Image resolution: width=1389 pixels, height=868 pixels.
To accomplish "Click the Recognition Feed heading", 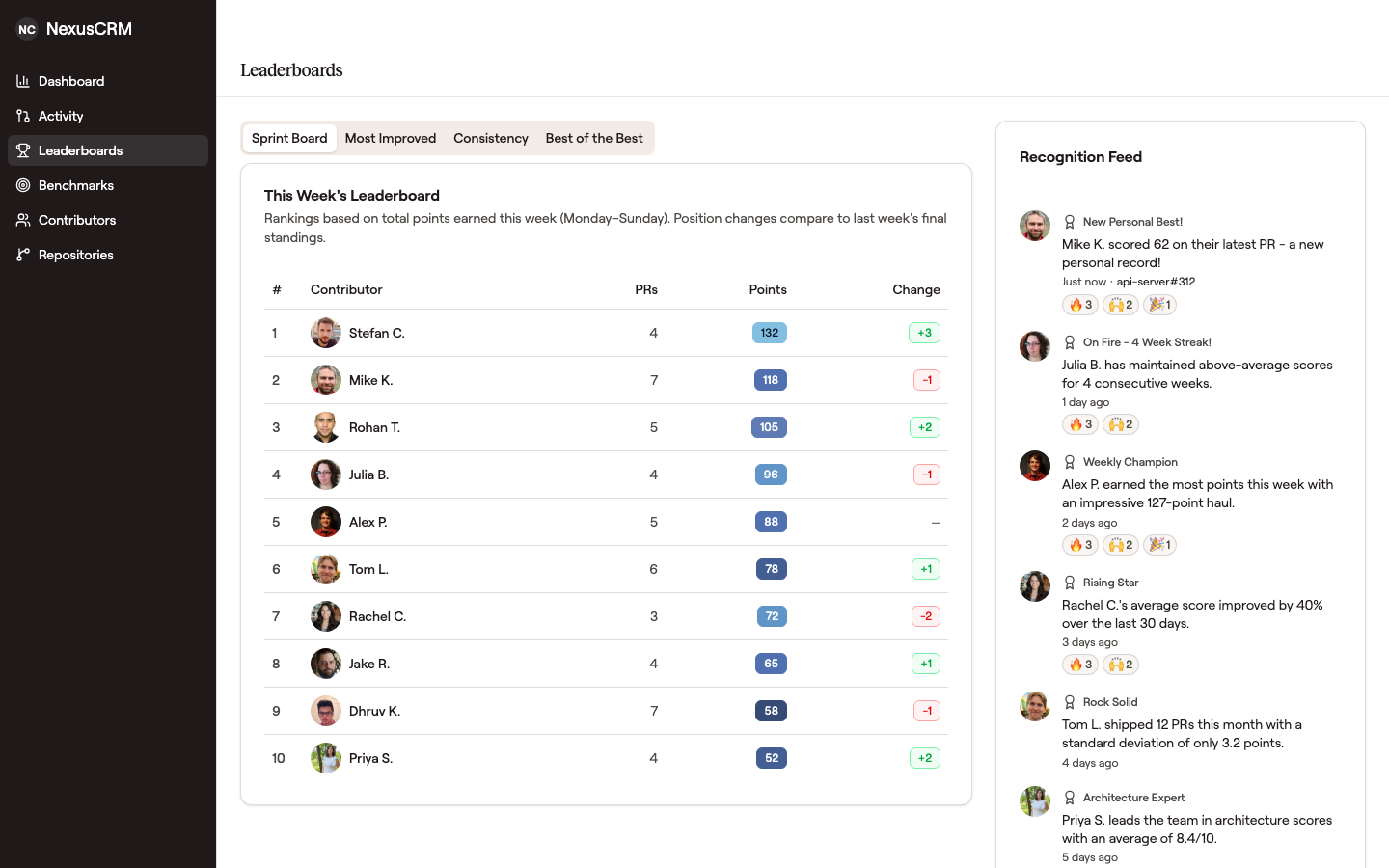I will click(1080, 157).
